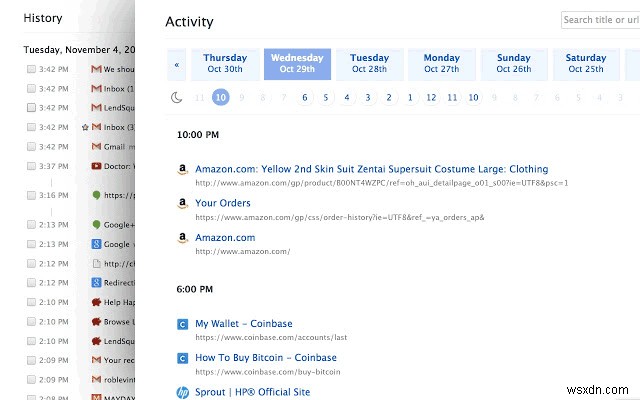The image size is (640, 400).
Task: Click the Amazon icon beside Yellow Supersuit entry
Action: pos(182,170)
